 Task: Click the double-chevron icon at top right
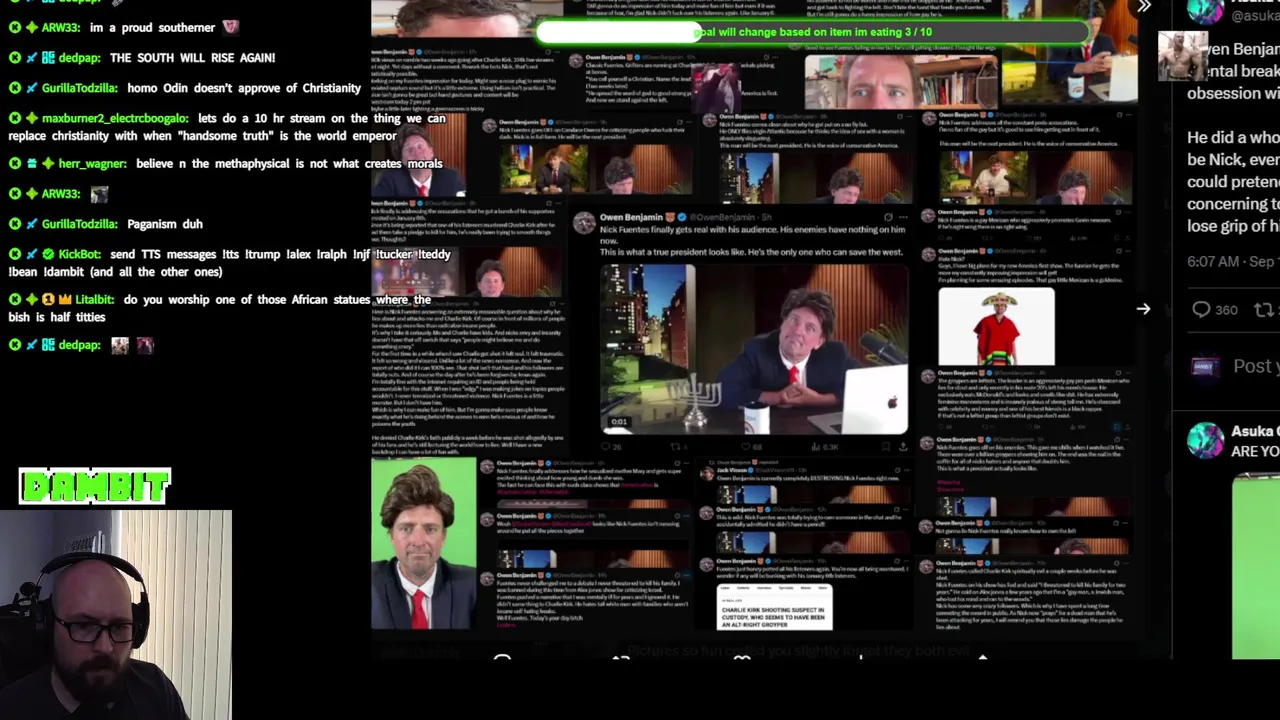pos(1144,7)
